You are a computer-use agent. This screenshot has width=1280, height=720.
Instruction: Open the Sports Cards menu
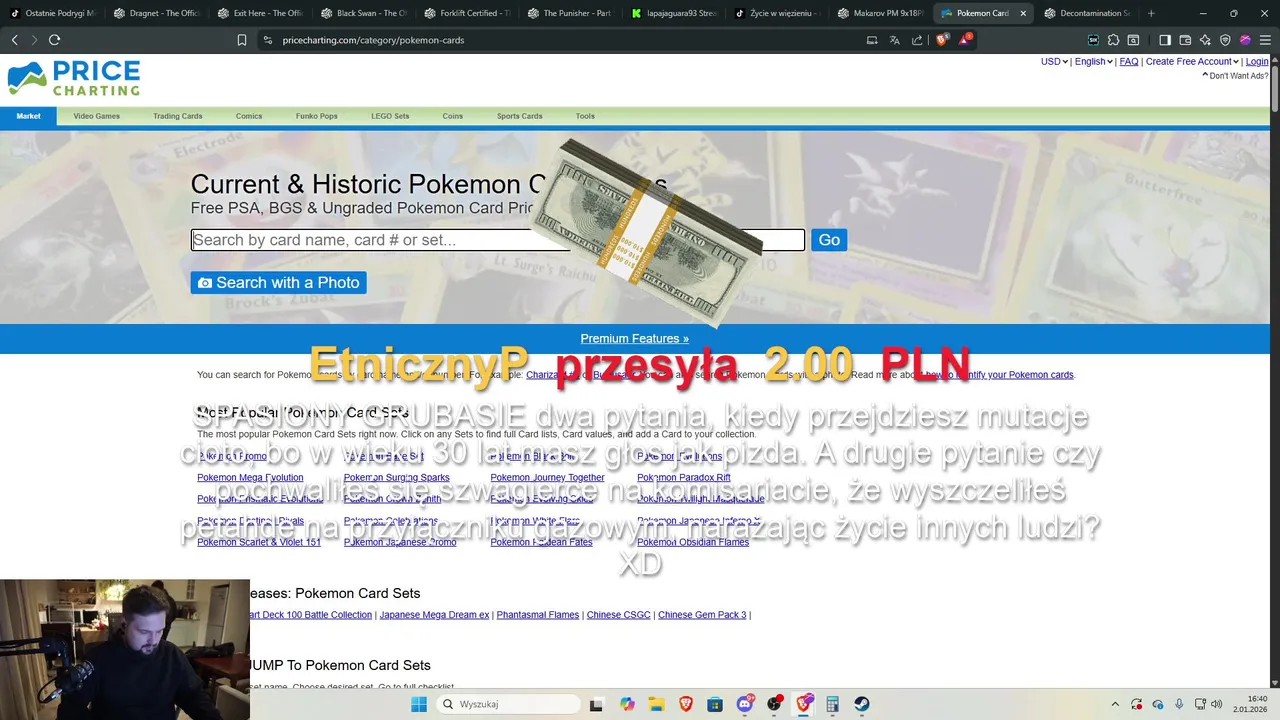520,116
